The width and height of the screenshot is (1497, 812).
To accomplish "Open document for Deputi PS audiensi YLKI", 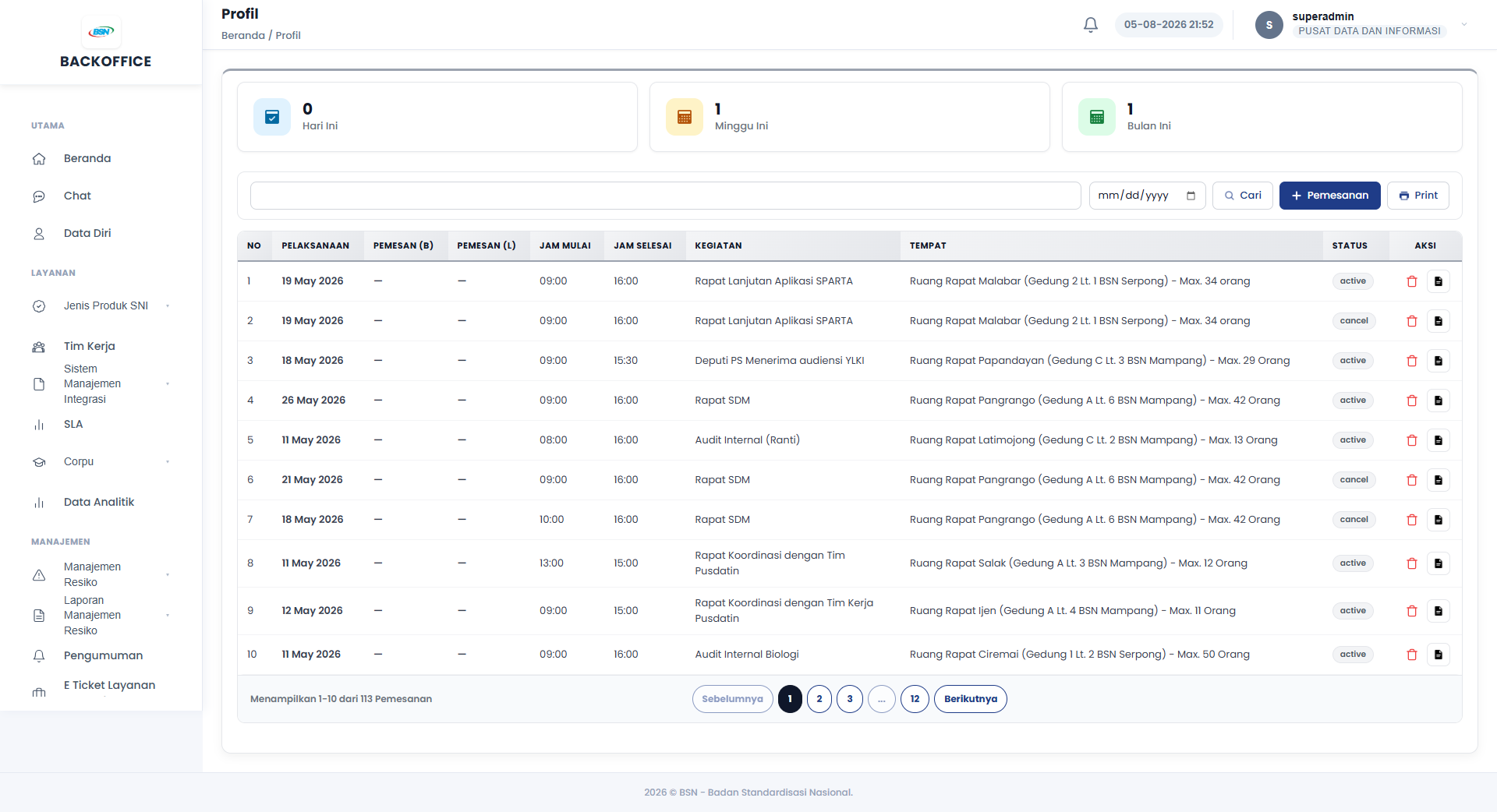I will (1439, 361).
